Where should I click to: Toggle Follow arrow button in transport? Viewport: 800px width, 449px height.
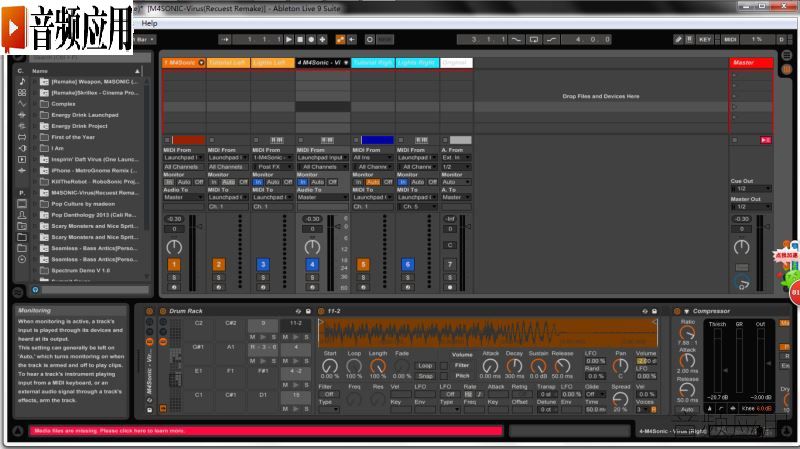(x=225, y=39)
